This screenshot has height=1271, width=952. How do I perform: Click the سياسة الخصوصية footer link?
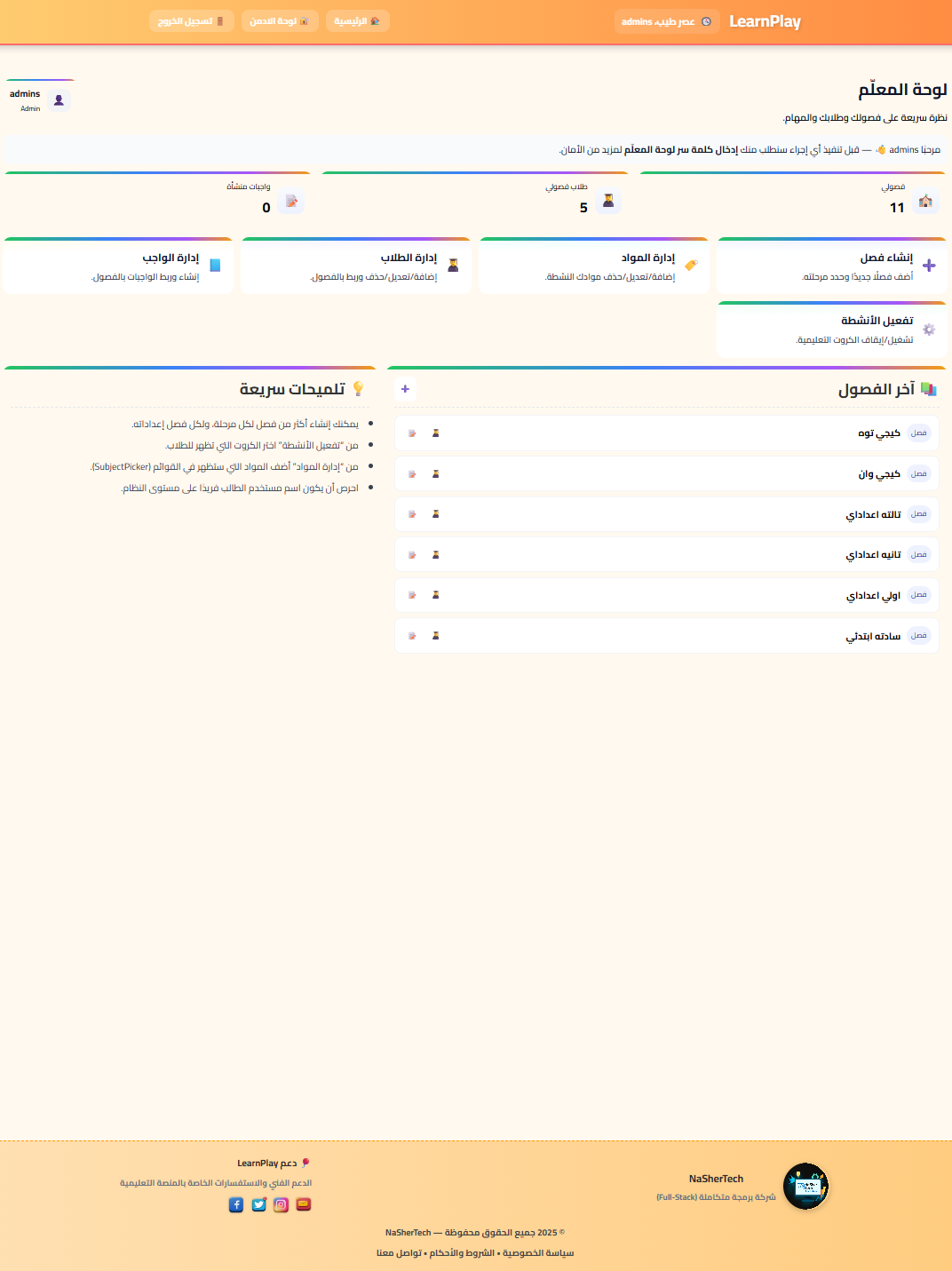click(538, 1253)
